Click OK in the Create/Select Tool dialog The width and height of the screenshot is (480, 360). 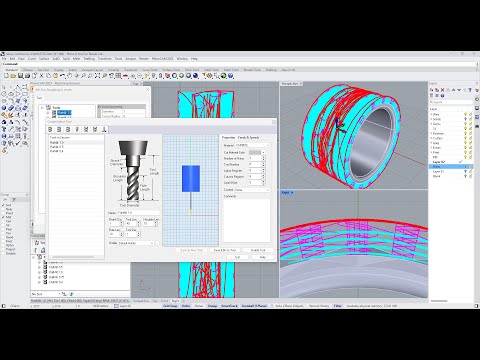point(238,257)
